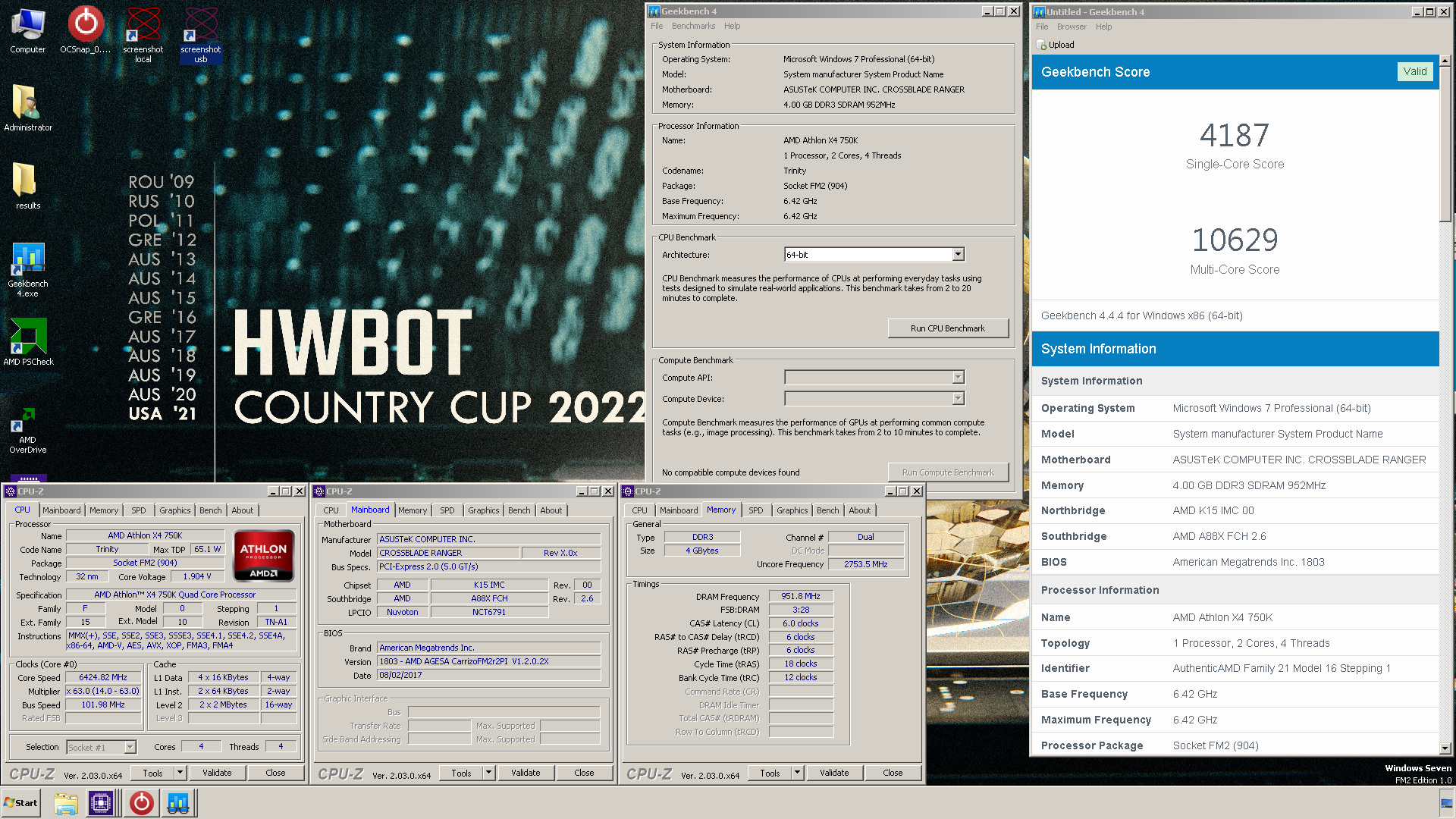This screenshot has width=1456, height=819.
Task: Click the Core Voltage 1.904 V field
Action: [x=197, y=576]
